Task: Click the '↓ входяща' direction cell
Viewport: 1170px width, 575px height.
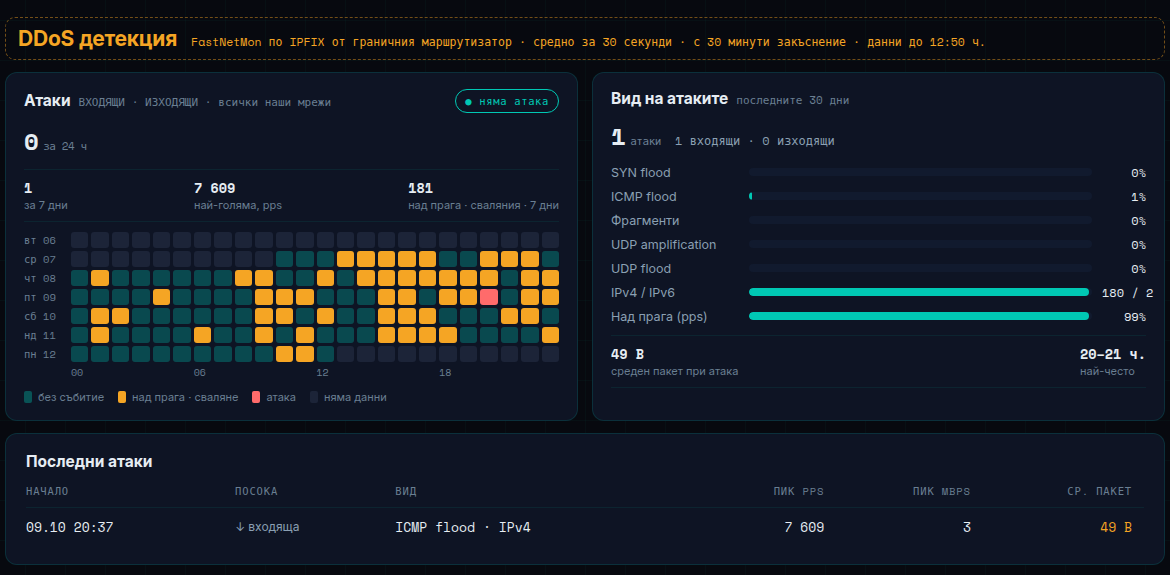Action: click(267, 527)
